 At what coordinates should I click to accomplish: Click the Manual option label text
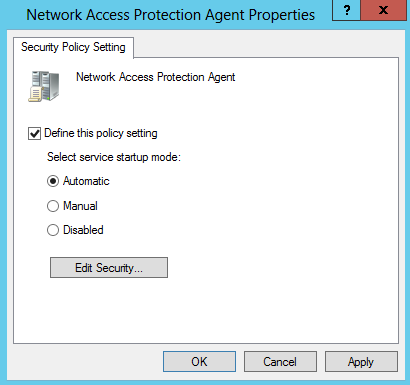point(80,206)
